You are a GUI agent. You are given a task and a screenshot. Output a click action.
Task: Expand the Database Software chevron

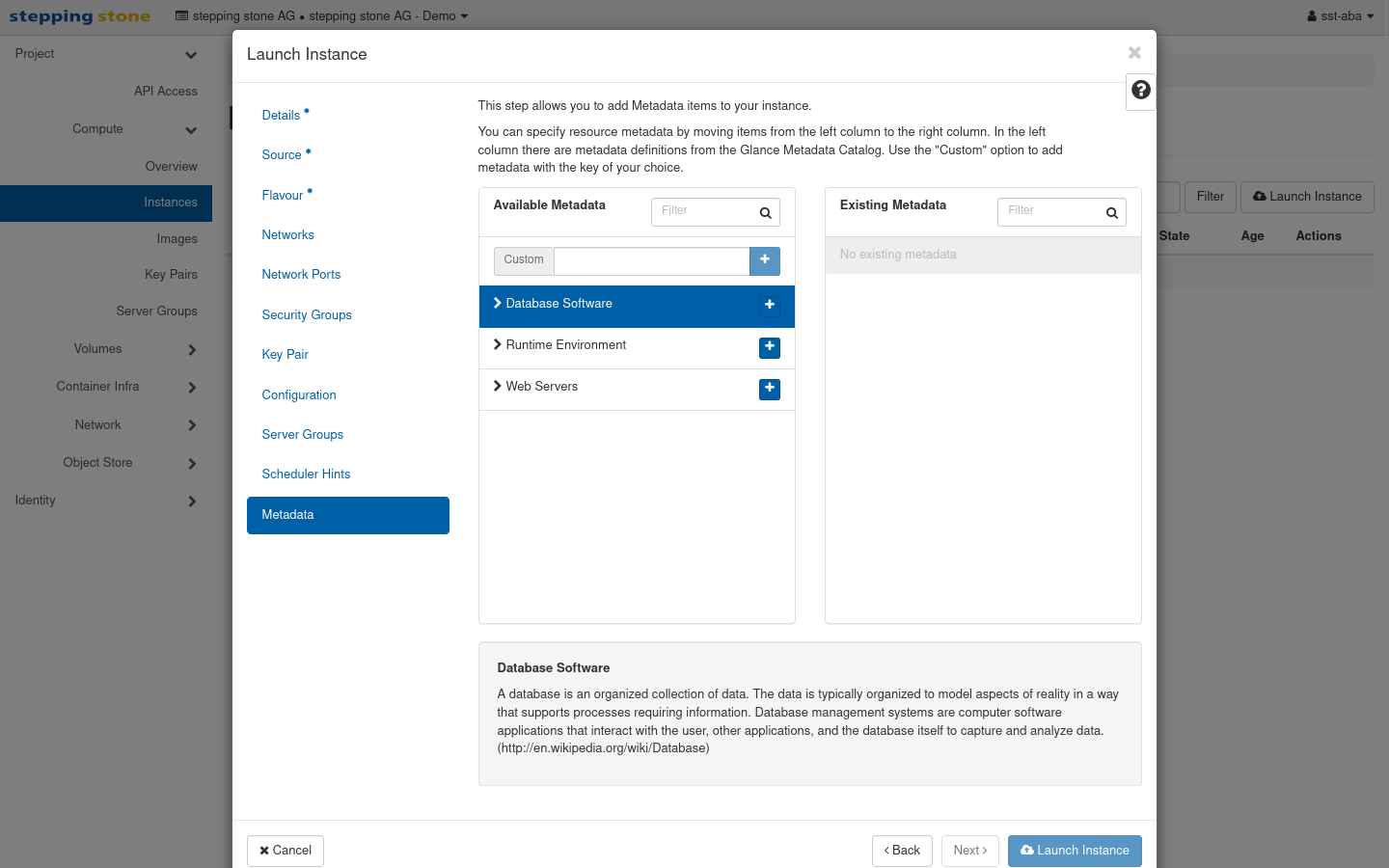click(498, 303)
